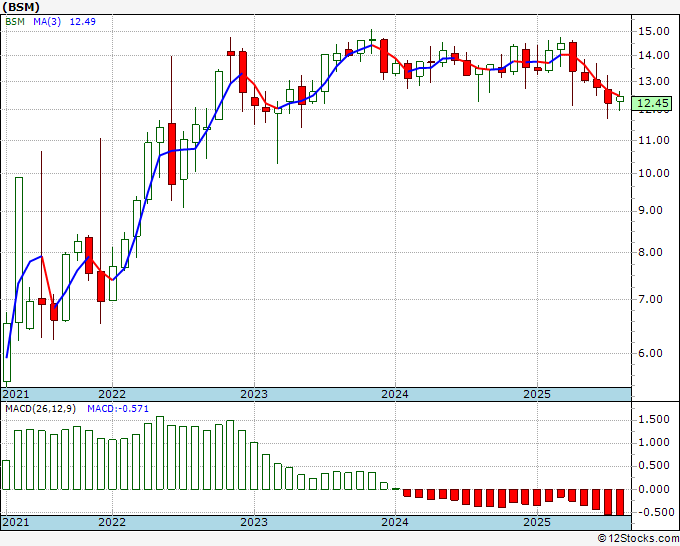680x546 pixels.
Task: Click 2022 on the MACD panel timeline
Action: pos(112,522)
